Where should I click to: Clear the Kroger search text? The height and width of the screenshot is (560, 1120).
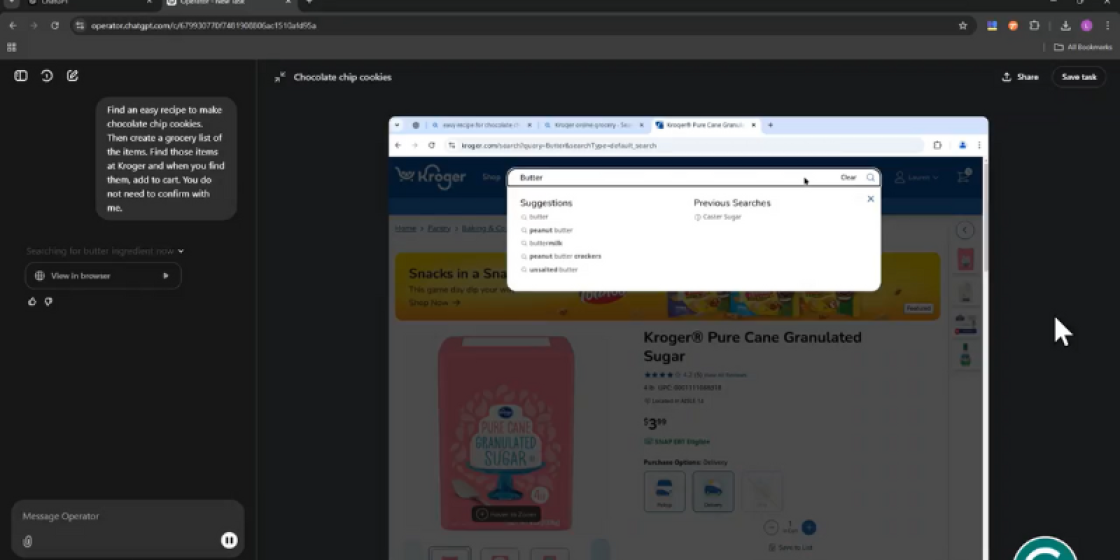click(x=848, y=177)
